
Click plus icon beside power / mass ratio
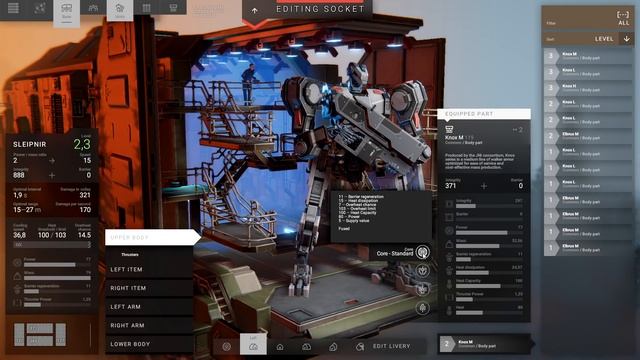click(x=52, y=161)
